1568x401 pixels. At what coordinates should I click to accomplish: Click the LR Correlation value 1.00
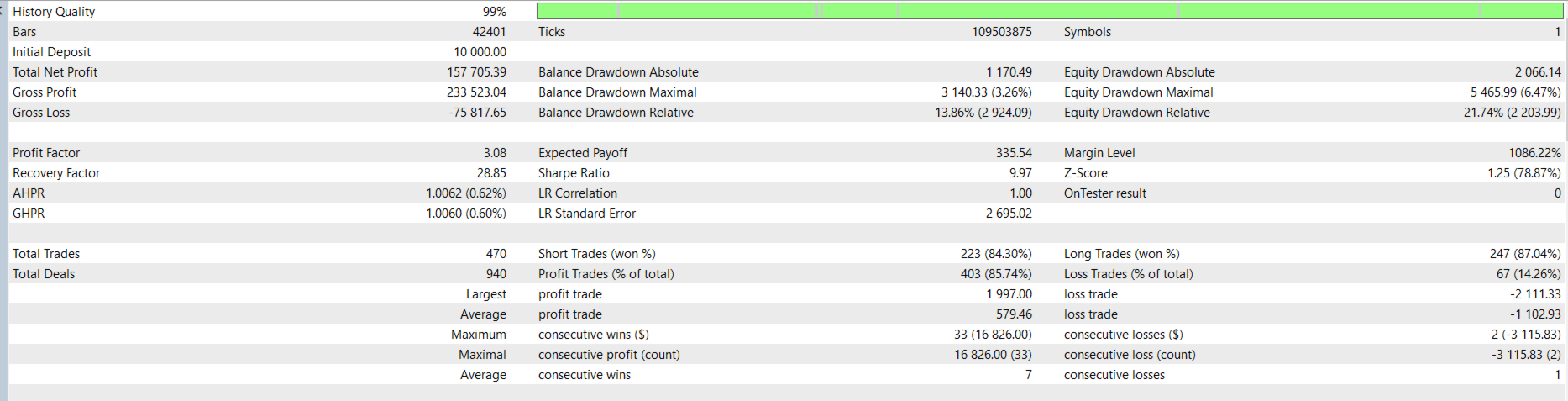(x=1021, y=193)
